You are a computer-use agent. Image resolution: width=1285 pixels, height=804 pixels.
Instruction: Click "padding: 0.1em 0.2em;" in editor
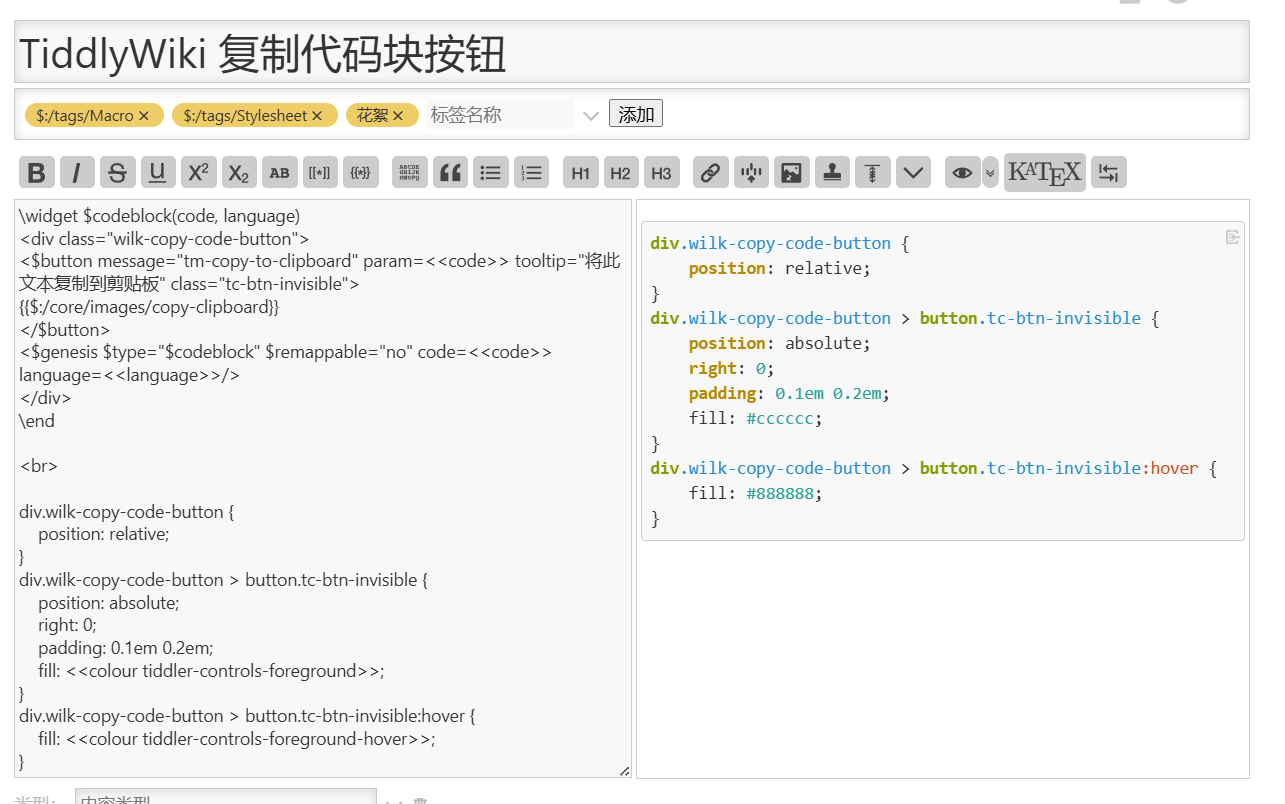(x=126, y=648)
